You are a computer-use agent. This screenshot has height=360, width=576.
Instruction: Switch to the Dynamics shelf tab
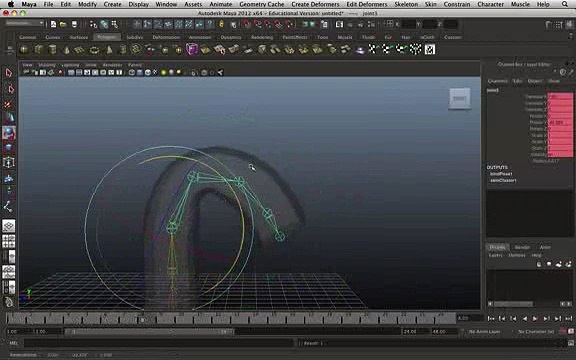[231, 37]
